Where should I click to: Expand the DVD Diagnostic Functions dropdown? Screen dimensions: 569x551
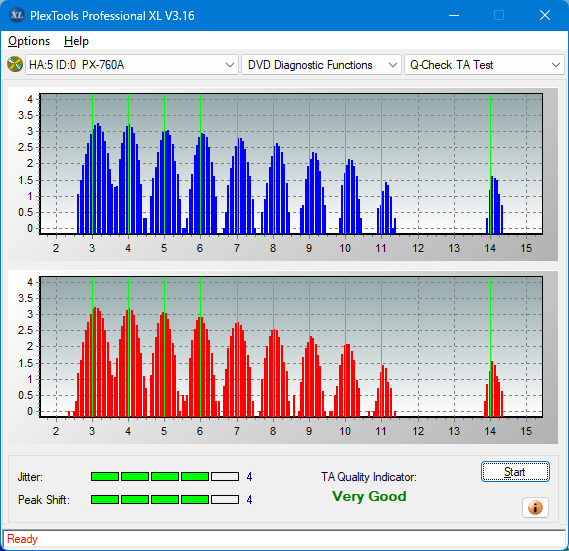tap(321, 65)
